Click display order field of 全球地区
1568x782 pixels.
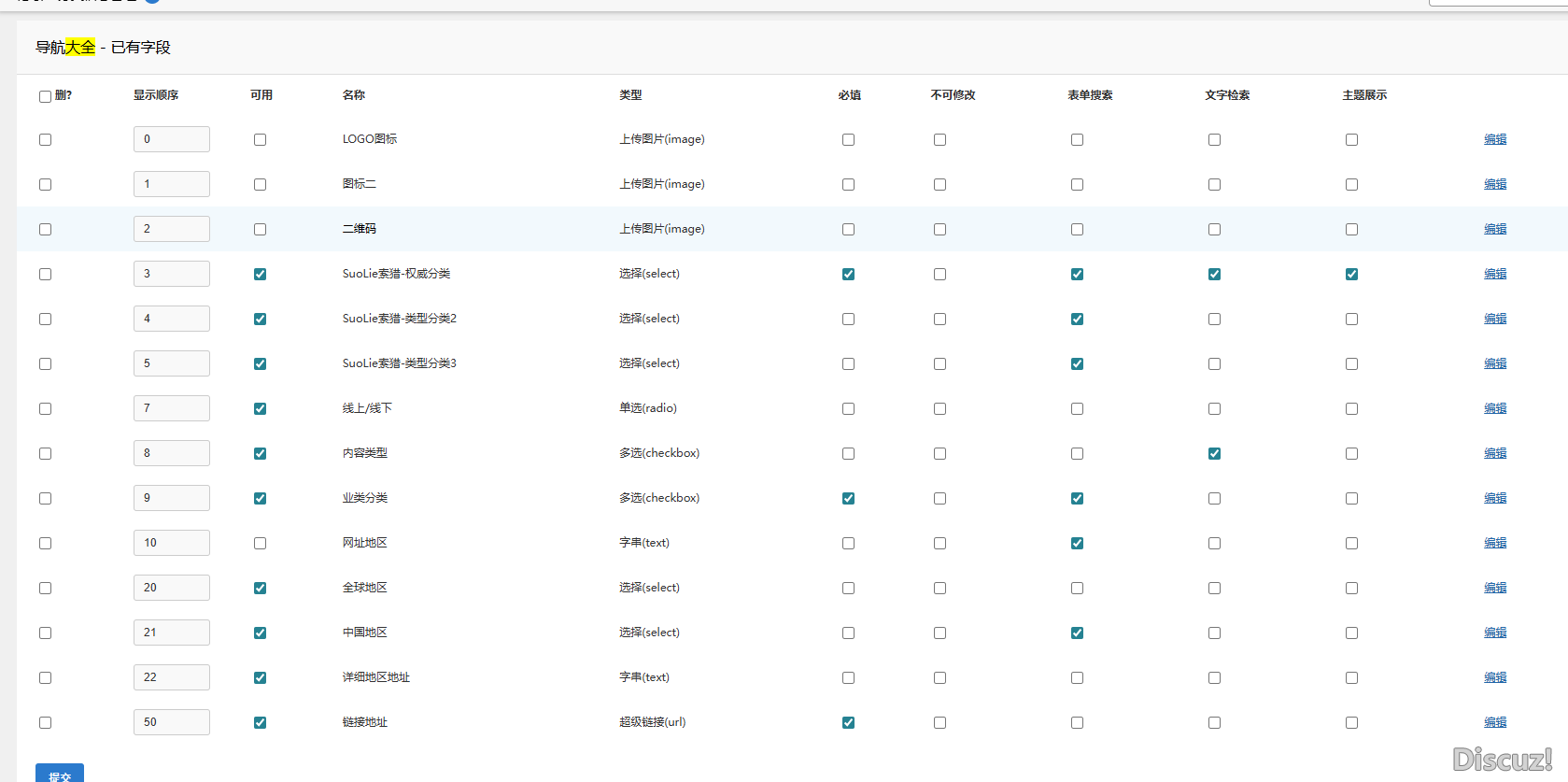[171, 588]
